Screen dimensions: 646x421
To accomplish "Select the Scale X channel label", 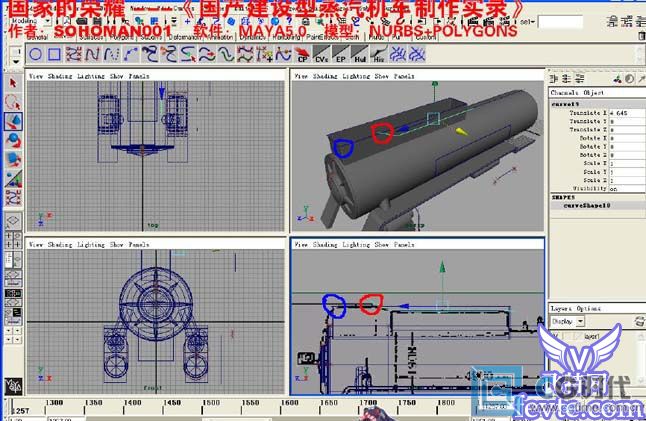I will (595, 164).
